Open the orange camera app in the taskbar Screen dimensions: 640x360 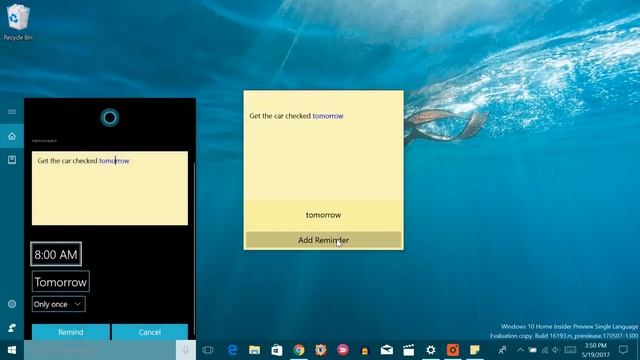point(453,350)
